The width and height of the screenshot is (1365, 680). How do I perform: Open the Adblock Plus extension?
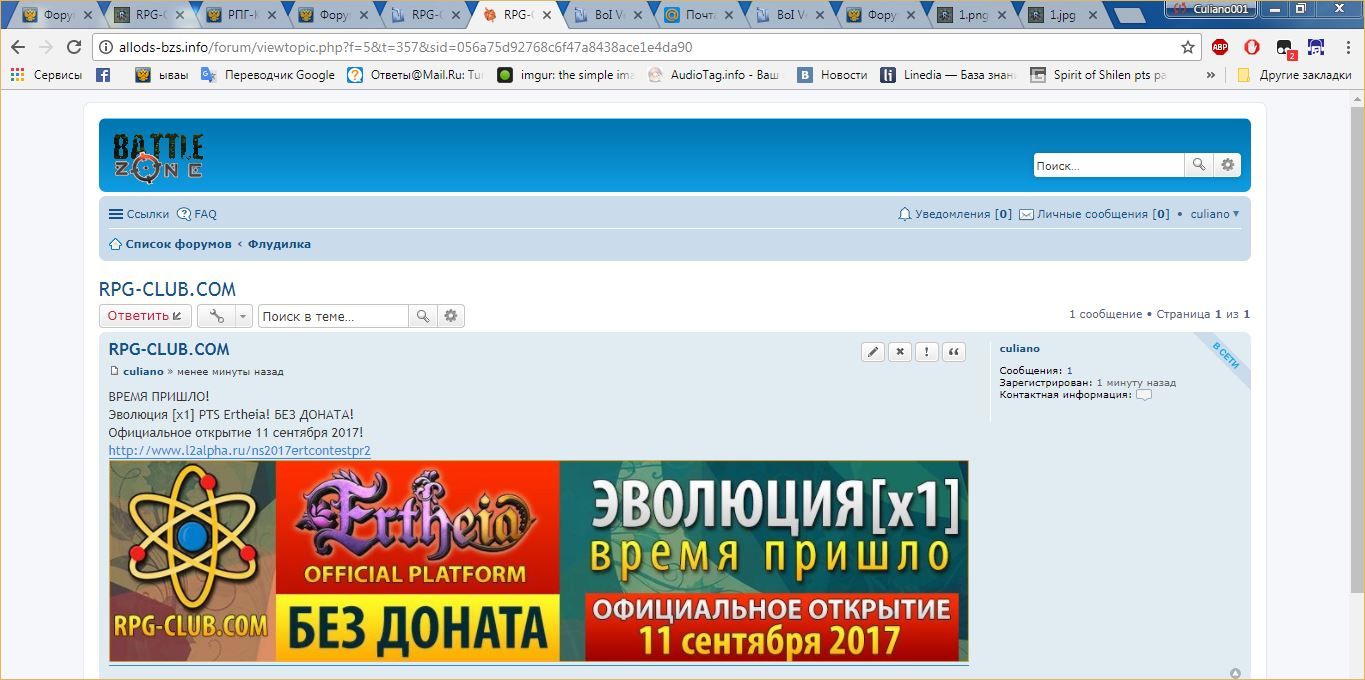click(x=1220, y=47)
